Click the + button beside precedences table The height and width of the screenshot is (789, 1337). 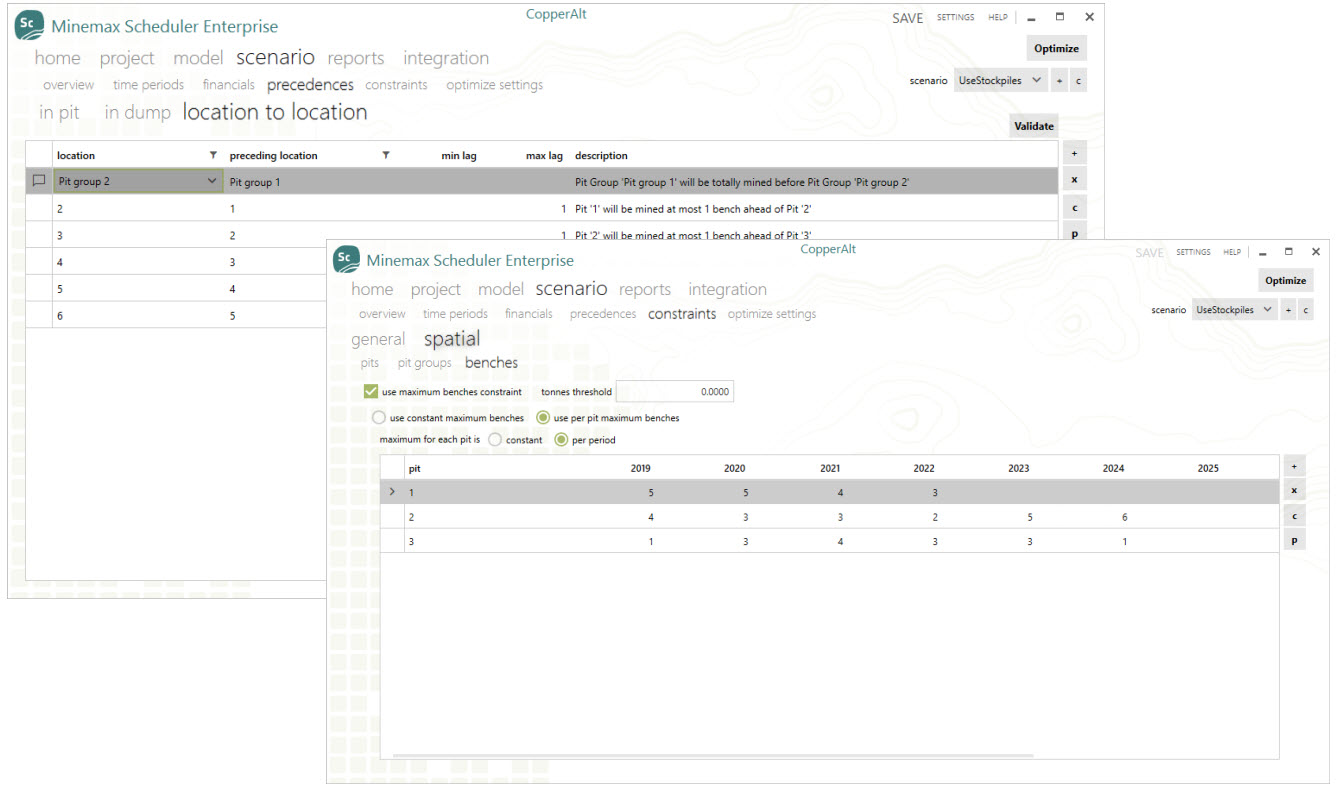pos(1074,154)
